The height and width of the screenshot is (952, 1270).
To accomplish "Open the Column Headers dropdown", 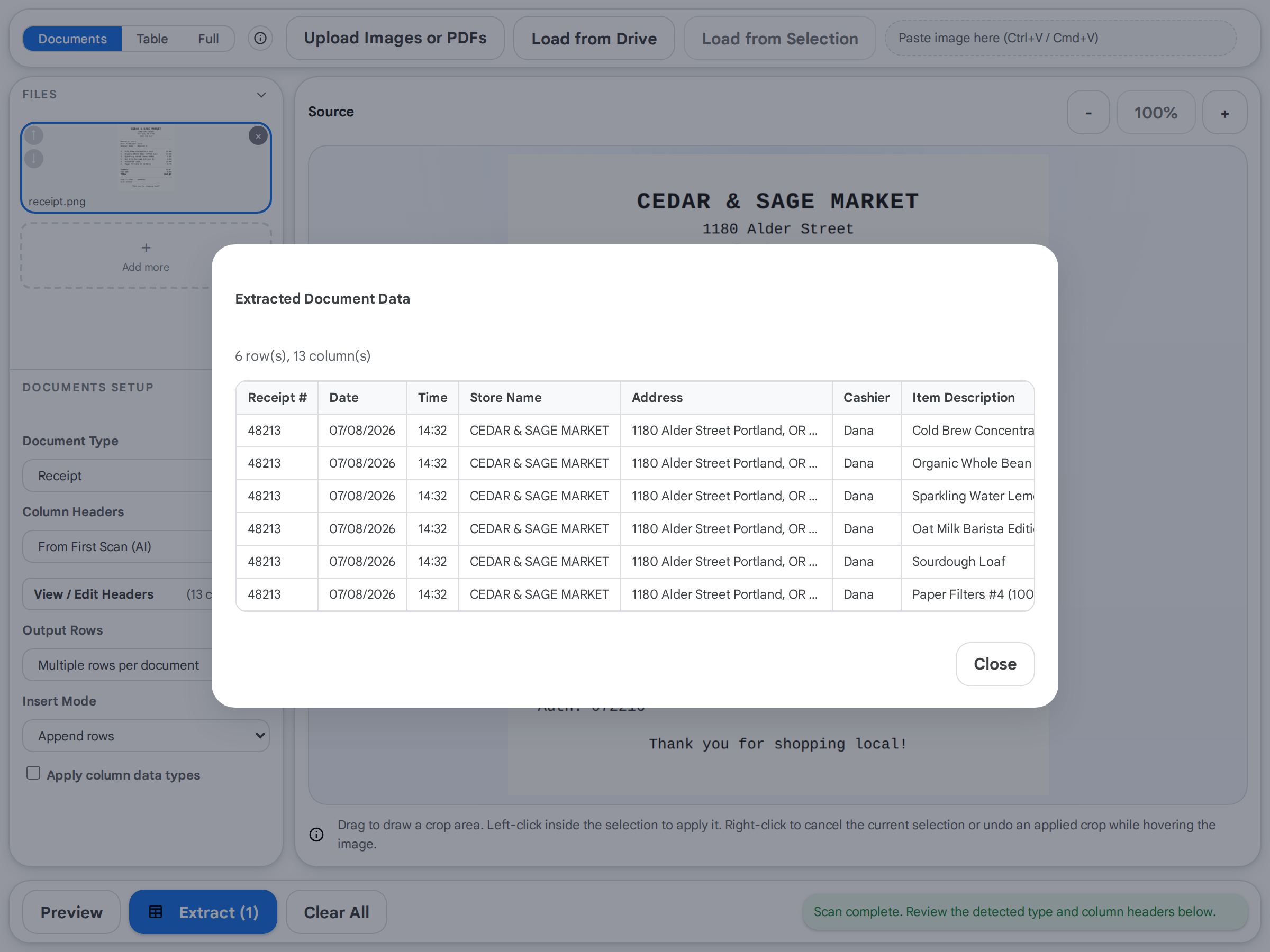I will pyautogui.click(x=117, y=546).
